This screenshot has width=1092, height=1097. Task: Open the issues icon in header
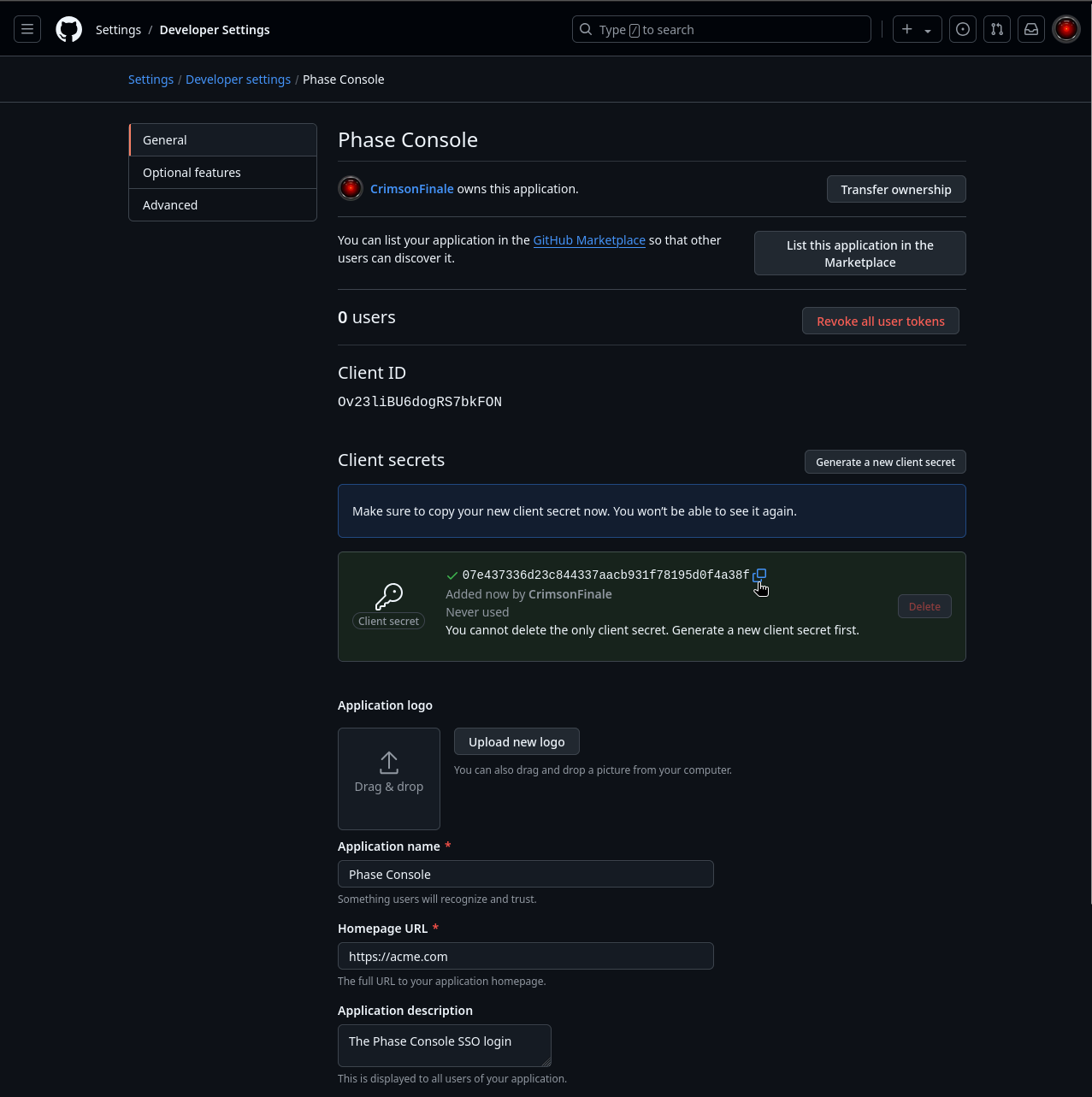coord(963,29)
